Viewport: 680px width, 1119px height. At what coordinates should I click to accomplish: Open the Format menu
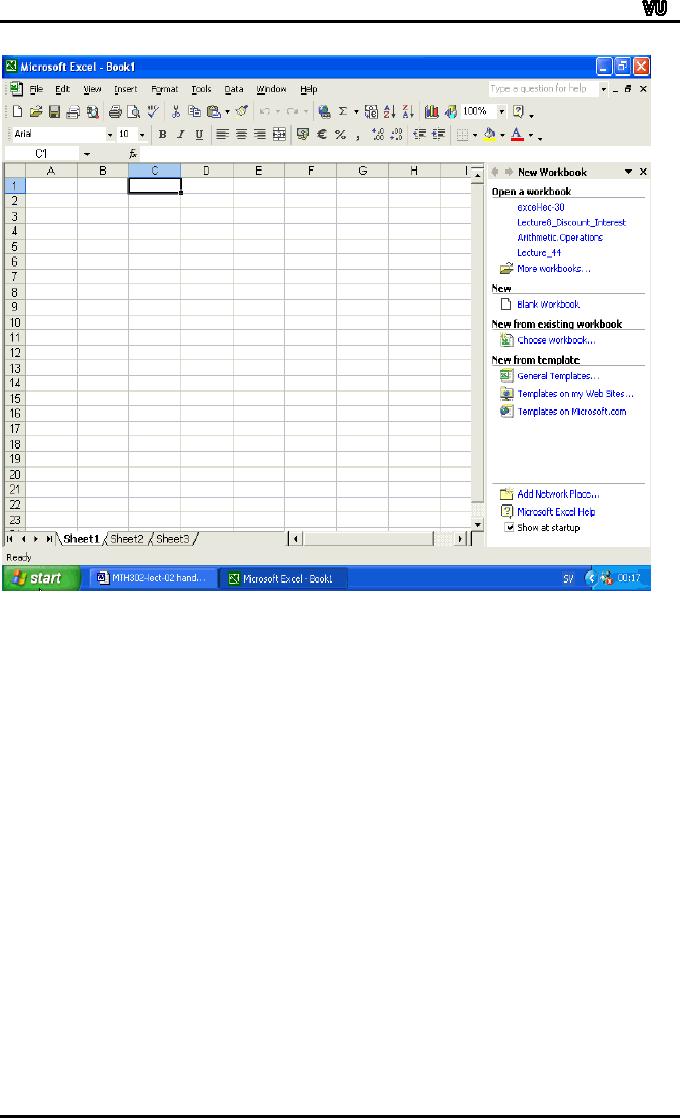[x=164, y=89]
